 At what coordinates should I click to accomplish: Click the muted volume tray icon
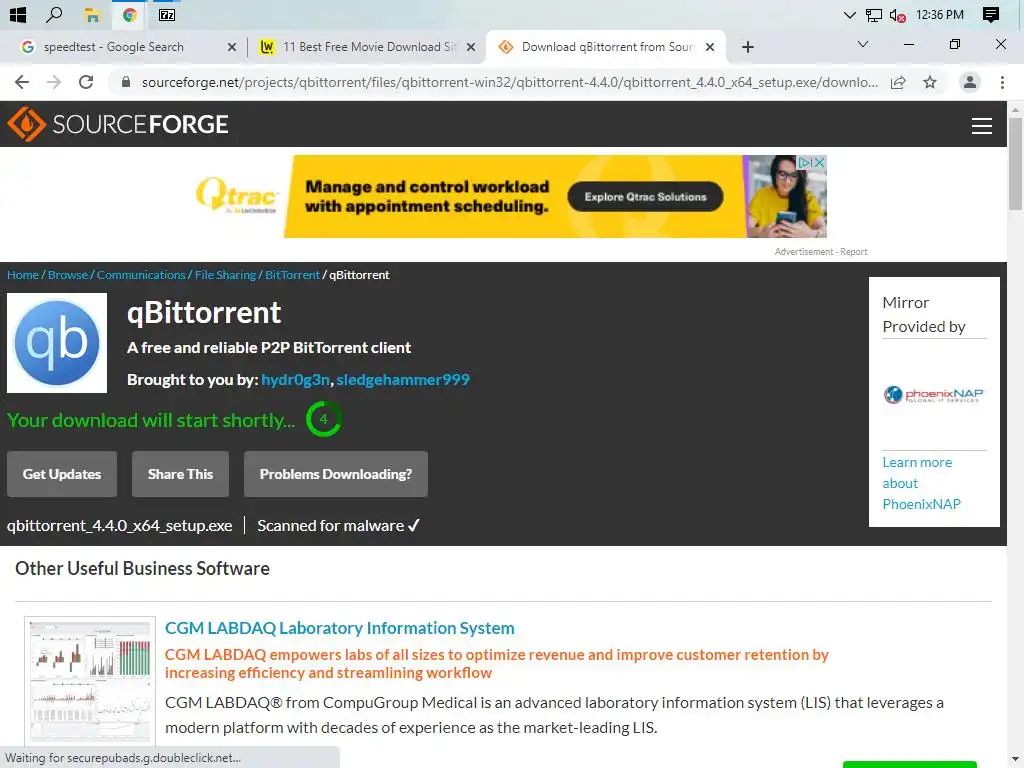[x=897, y=15]
